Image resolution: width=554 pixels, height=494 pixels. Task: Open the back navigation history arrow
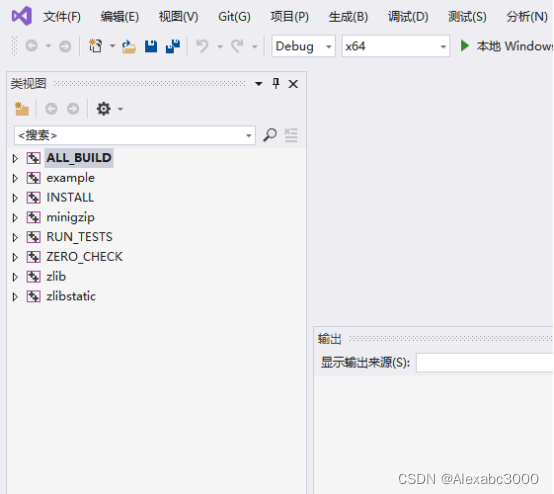[x=48, y=46]
